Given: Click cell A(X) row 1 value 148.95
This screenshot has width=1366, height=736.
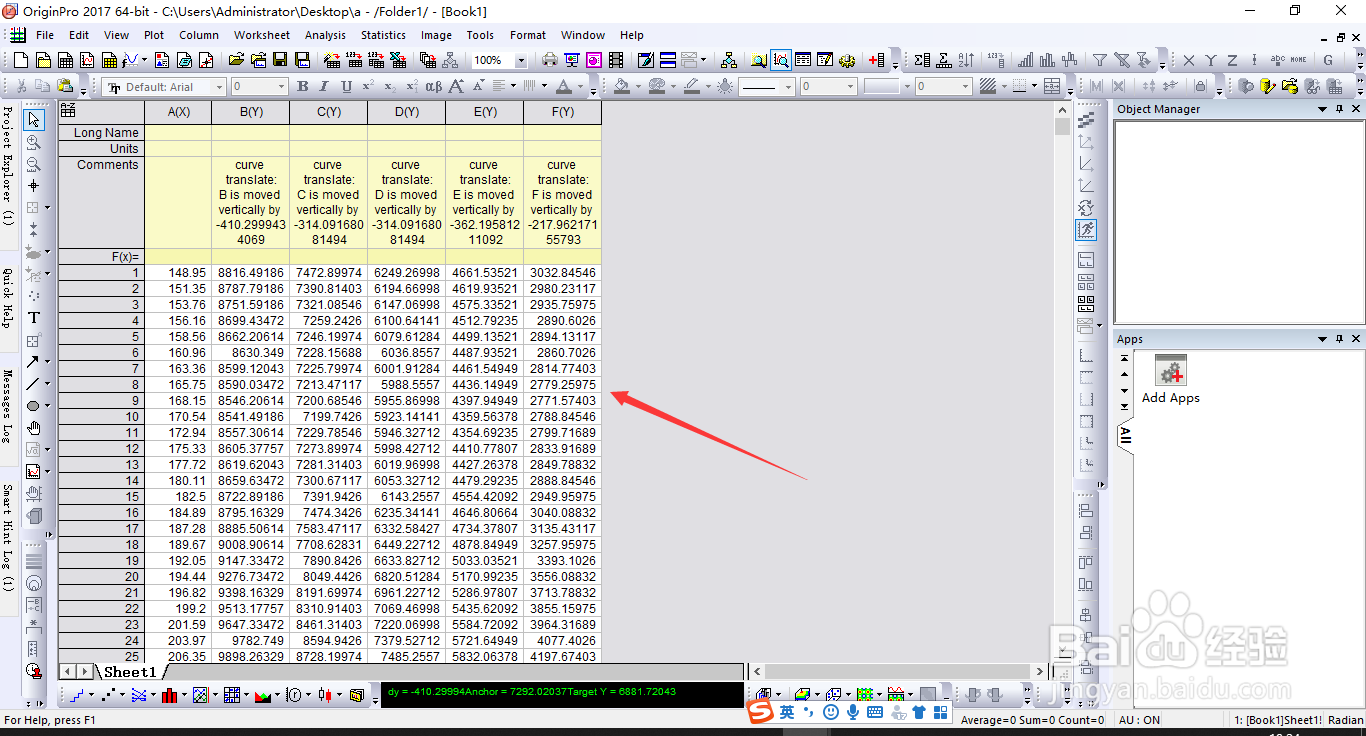Looking at the screenshot, I should click(x=178, y=272).
